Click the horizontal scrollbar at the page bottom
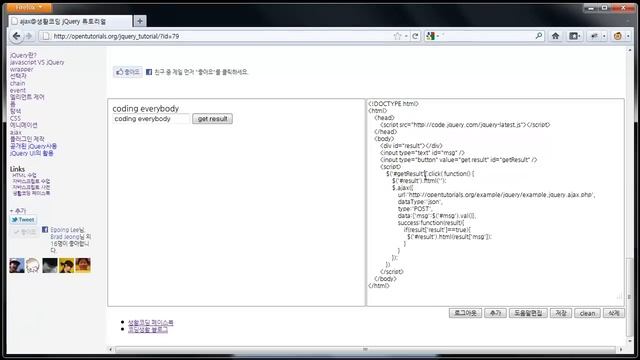This screenshot has height=360, width=640. [x=365, y=349]
